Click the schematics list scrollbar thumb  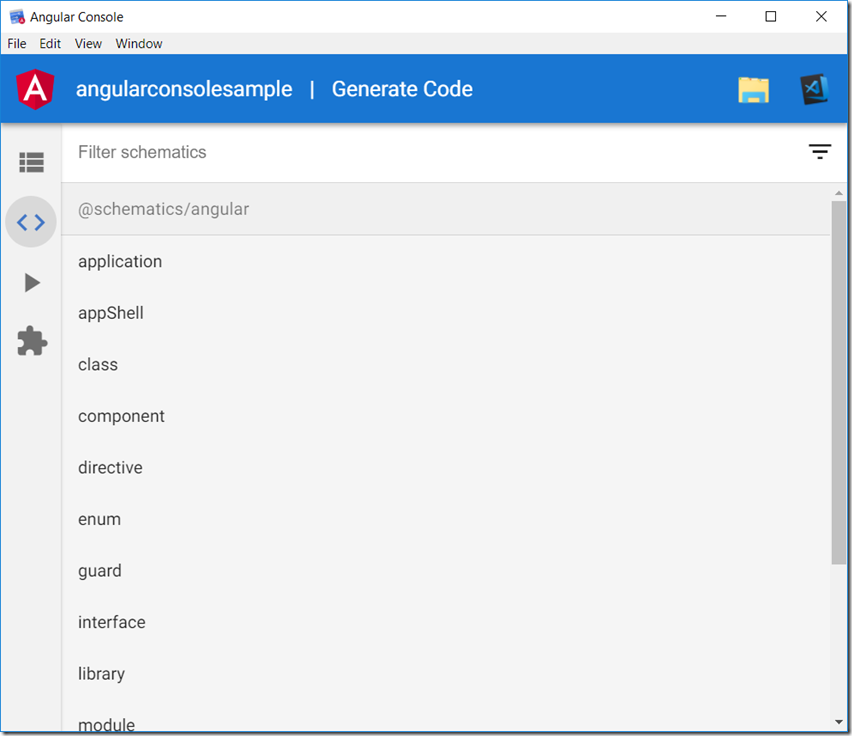point(838,382)
